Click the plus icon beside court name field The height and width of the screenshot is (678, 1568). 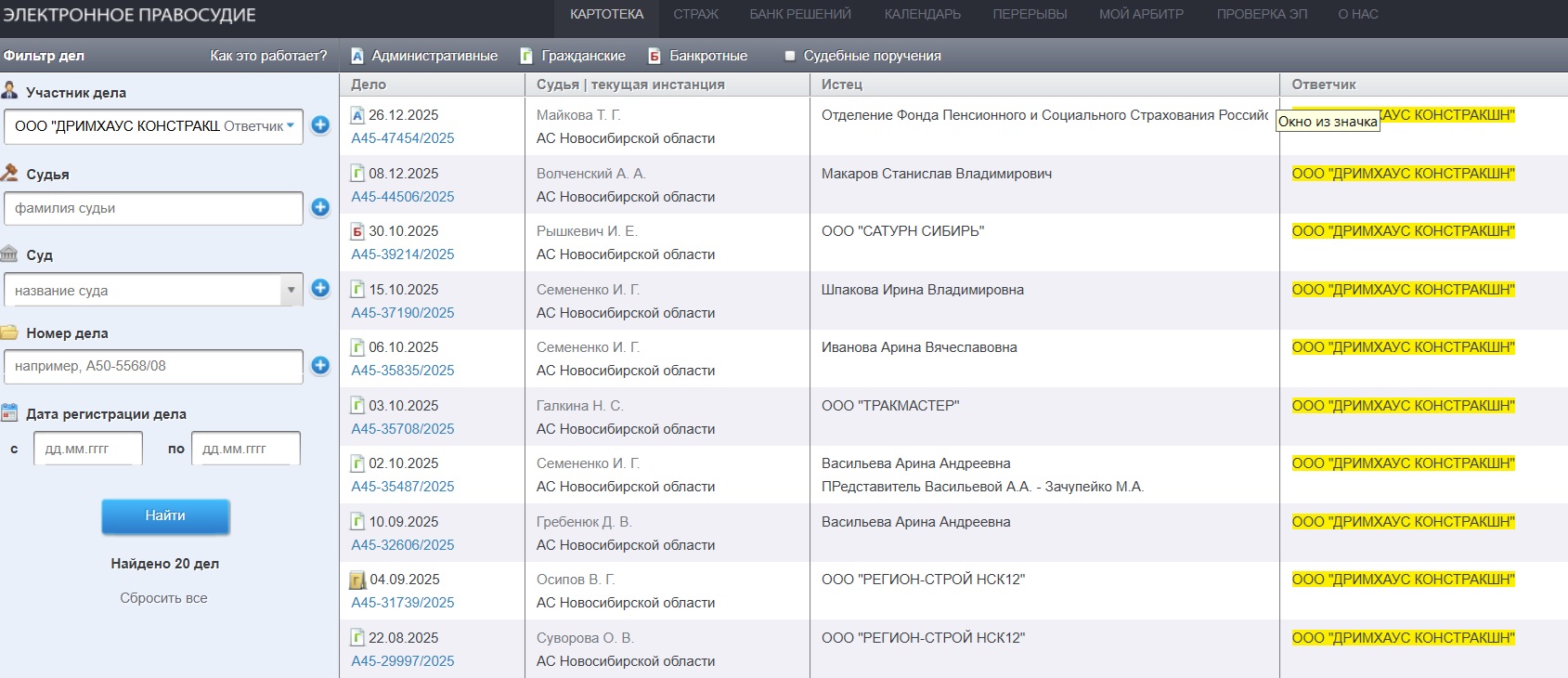click(x=320, y=289)
